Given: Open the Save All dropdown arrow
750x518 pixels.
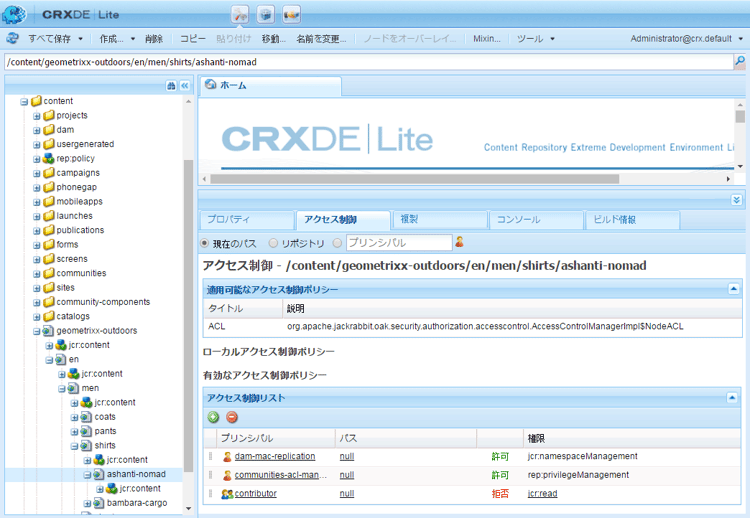Looking at the screenshot, I should pos(80,39).
